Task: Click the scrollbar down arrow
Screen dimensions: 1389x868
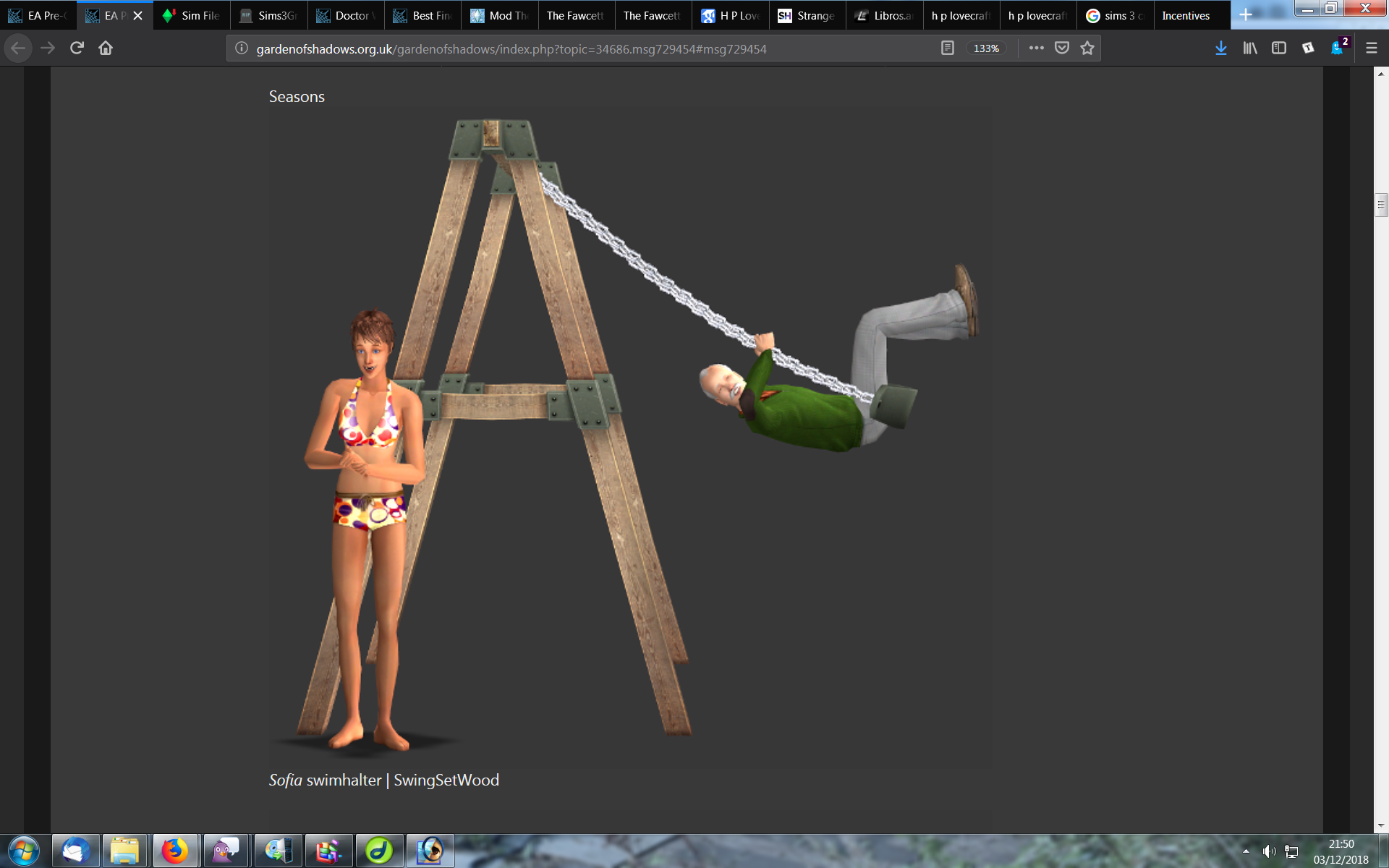Action: pos(1381,825)
